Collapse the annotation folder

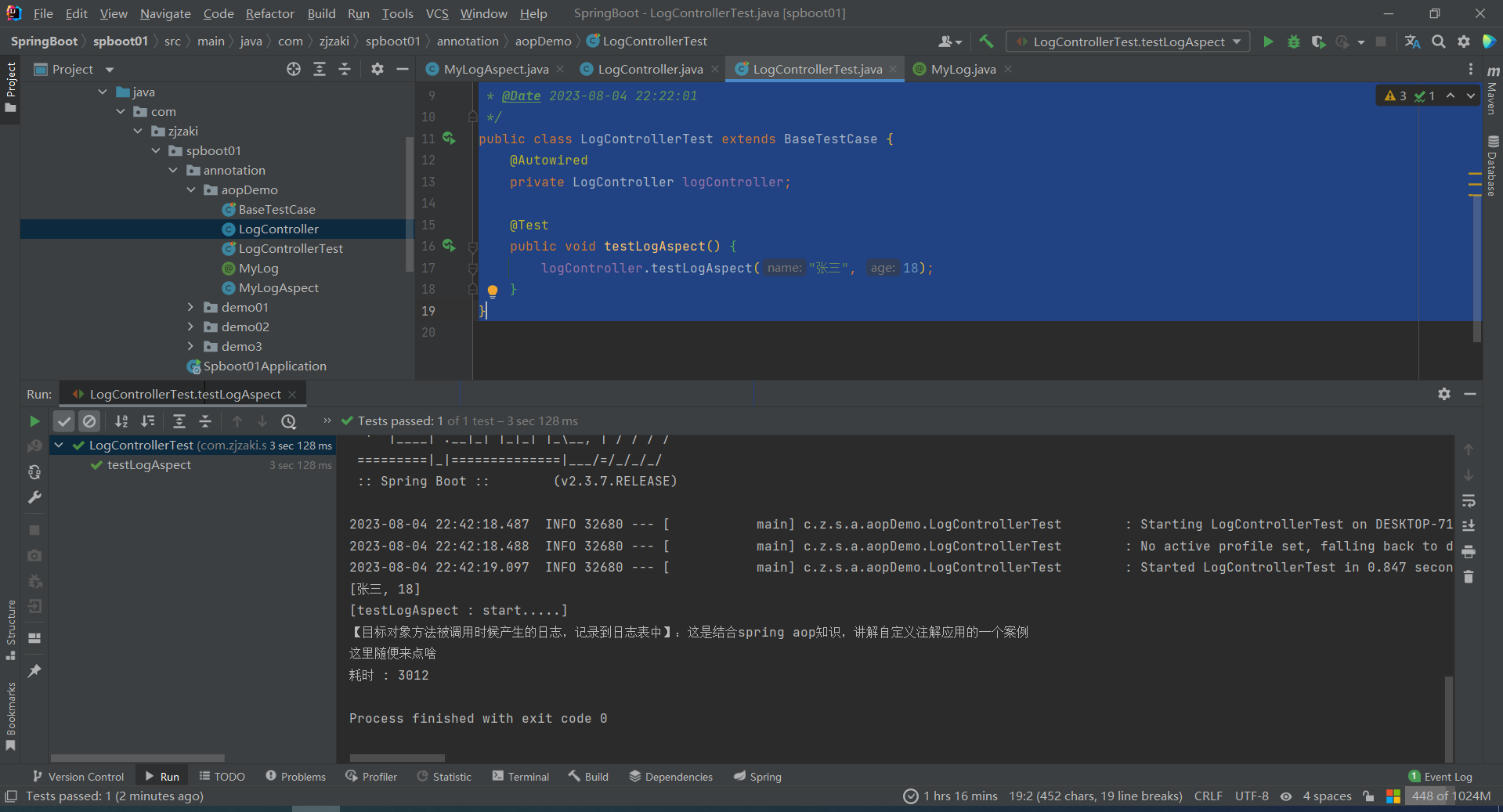click(173, 170)
